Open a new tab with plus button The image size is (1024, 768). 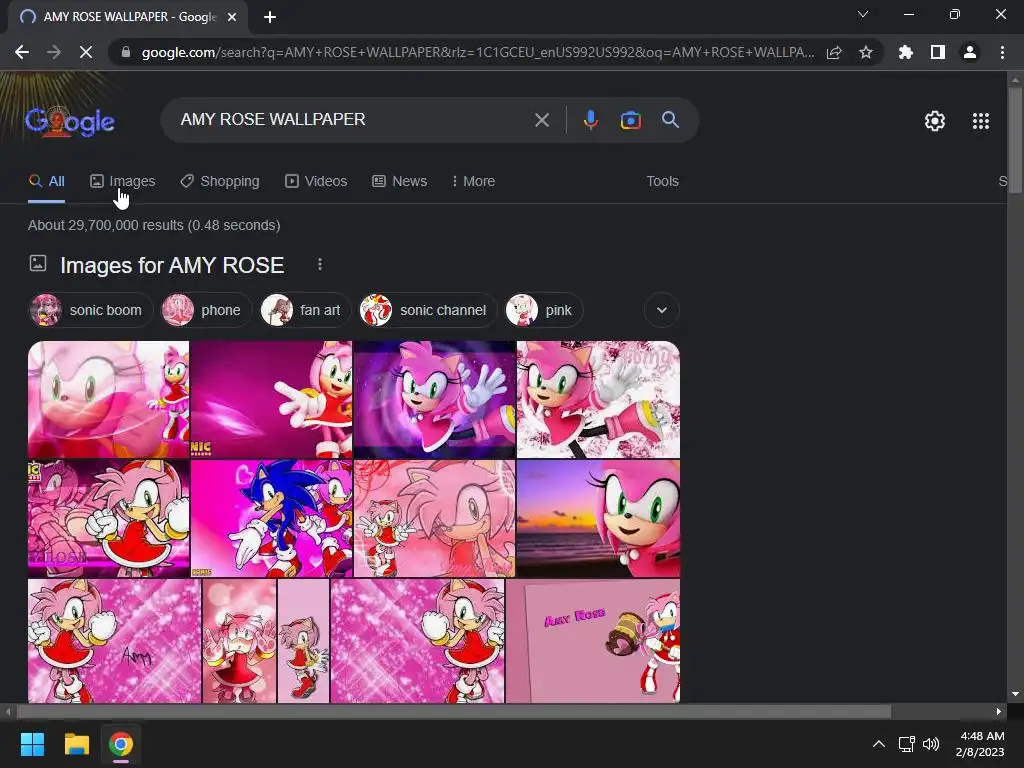pos(270,17)
